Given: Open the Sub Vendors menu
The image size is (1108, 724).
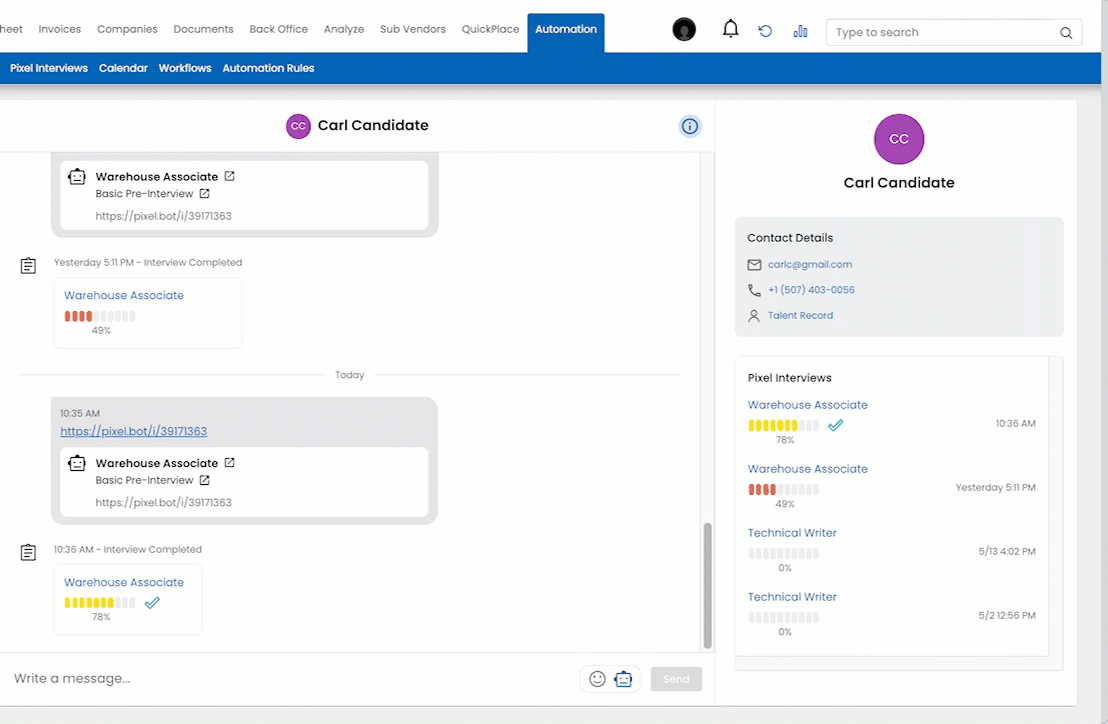Looking at the screenshot, I should (413, 29).
